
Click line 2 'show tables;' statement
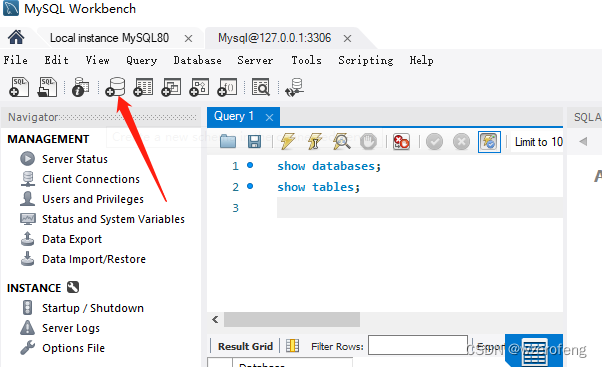click(x=319, y=187)
